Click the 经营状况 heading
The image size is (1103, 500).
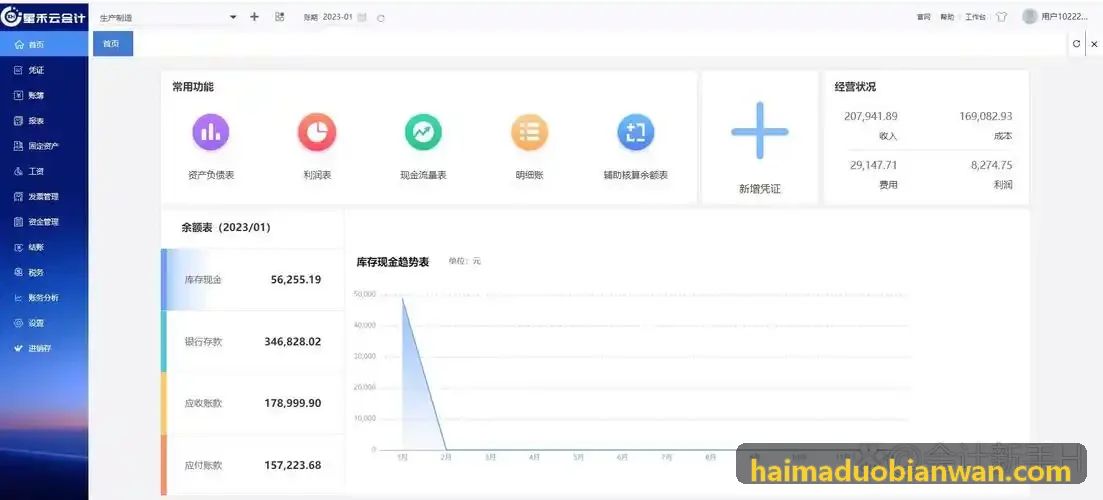(x=855, y=87)
